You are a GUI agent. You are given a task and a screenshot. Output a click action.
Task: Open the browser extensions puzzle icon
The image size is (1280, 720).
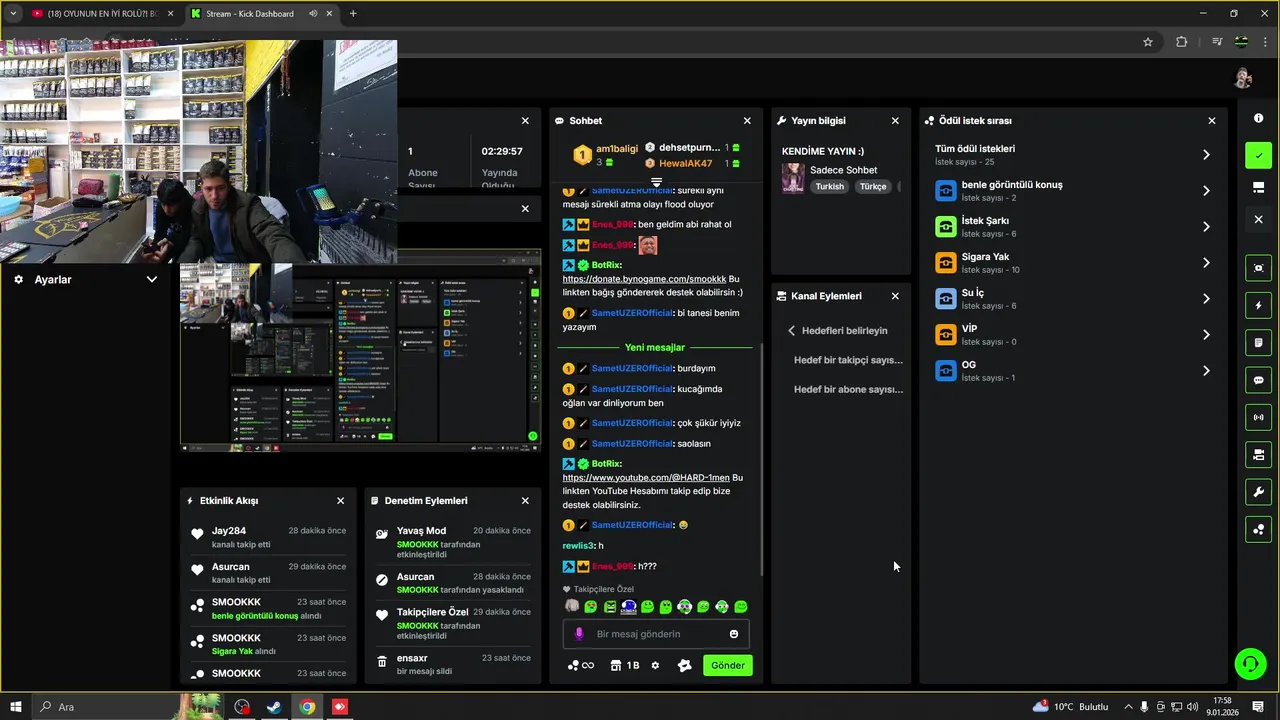click(x=1181, y=42)
